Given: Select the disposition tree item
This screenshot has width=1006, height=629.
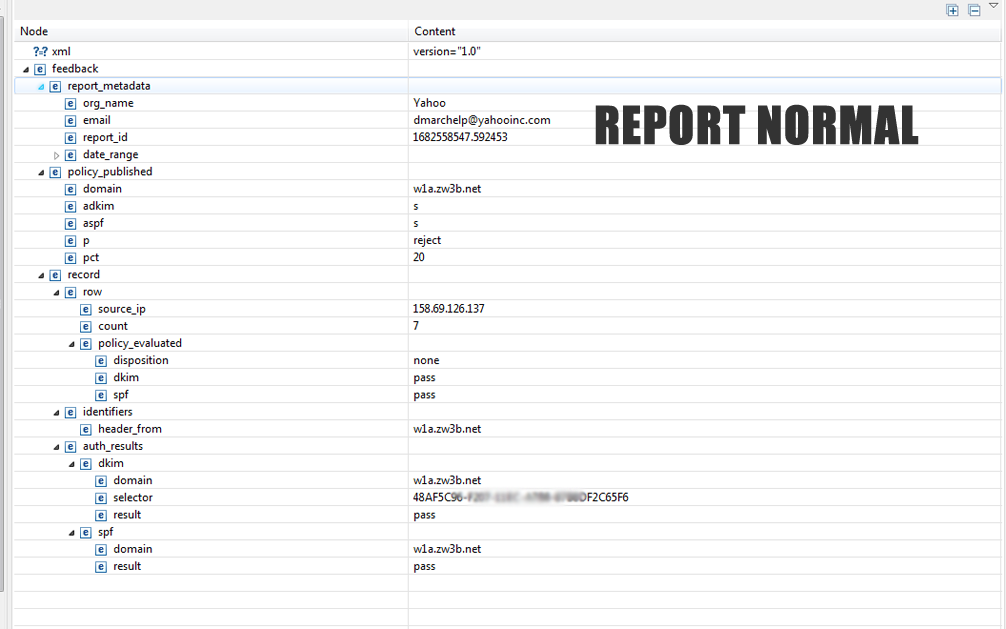Looking at the screenshot, I should point(140,361).
